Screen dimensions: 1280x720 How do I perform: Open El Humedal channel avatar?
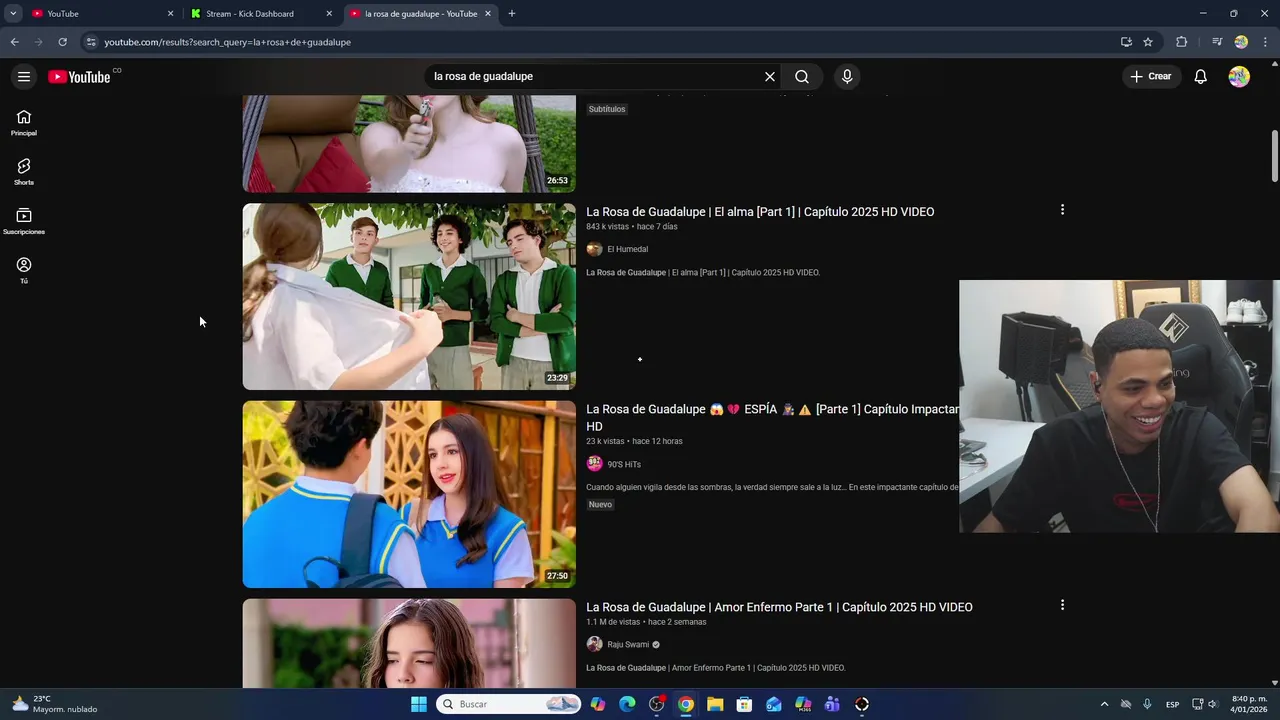click(x=594, y=249)
